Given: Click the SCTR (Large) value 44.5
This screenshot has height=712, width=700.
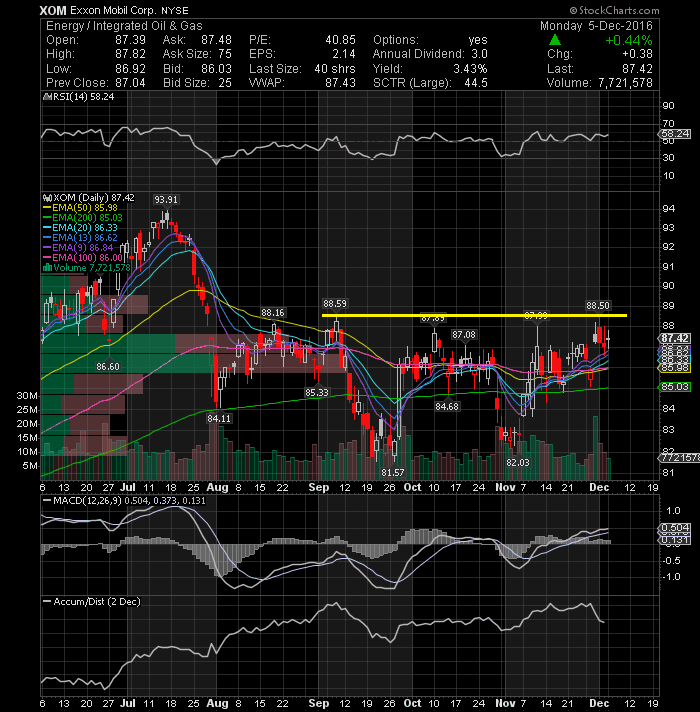Looking at the screenshot, I should pyautogui.click(x=476, y=83).
